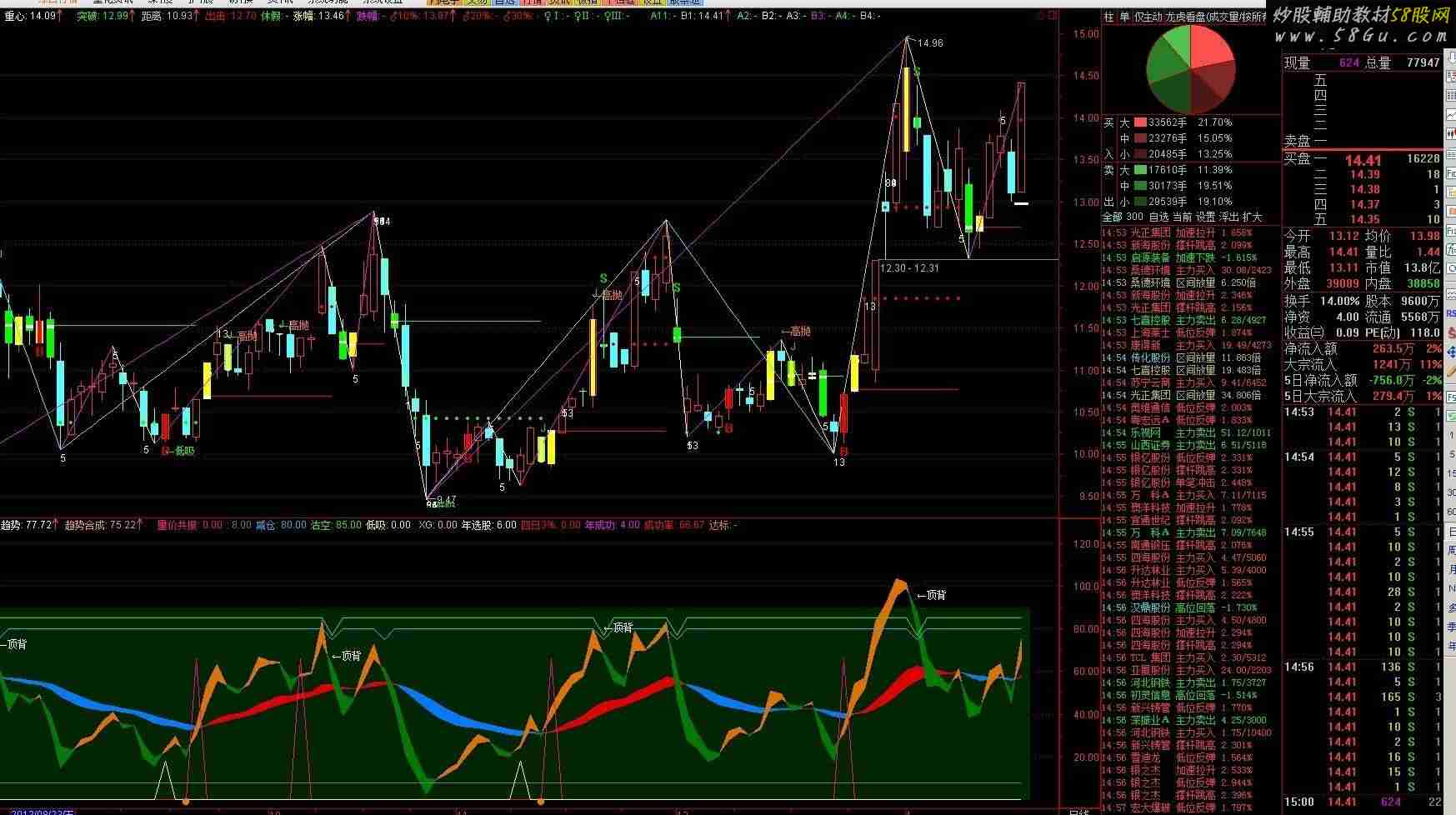
Task: Click the trade tick with volume 136
Action: 1363,667
